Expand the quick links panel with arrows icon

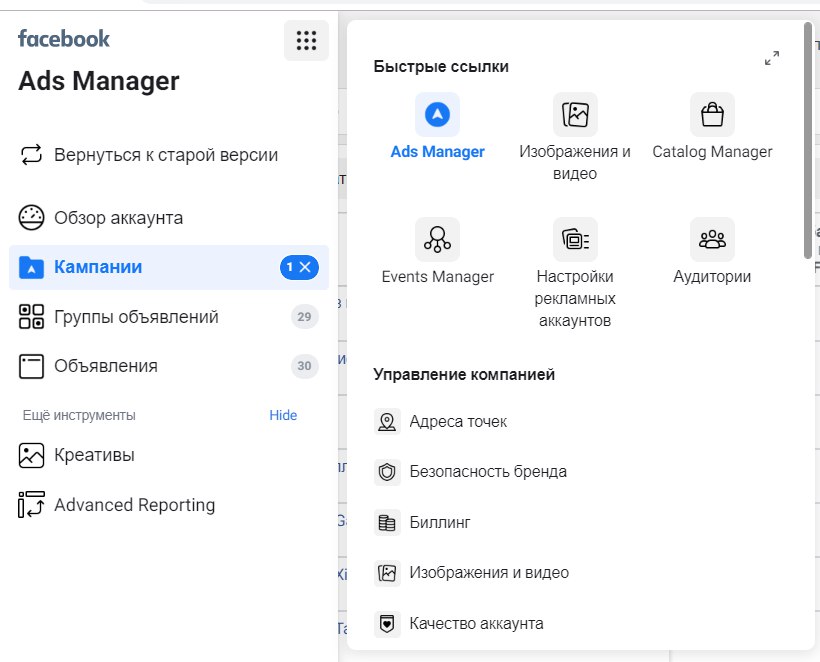772,58
